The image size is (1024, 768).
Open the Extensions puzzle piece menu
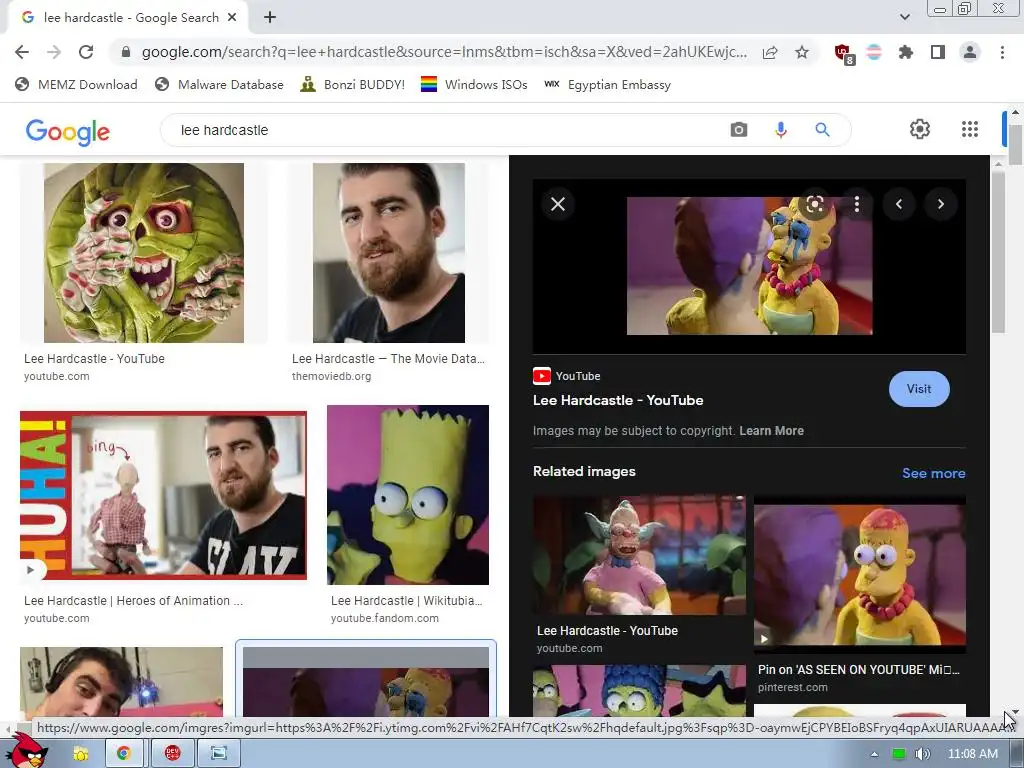tap(906, 52)
